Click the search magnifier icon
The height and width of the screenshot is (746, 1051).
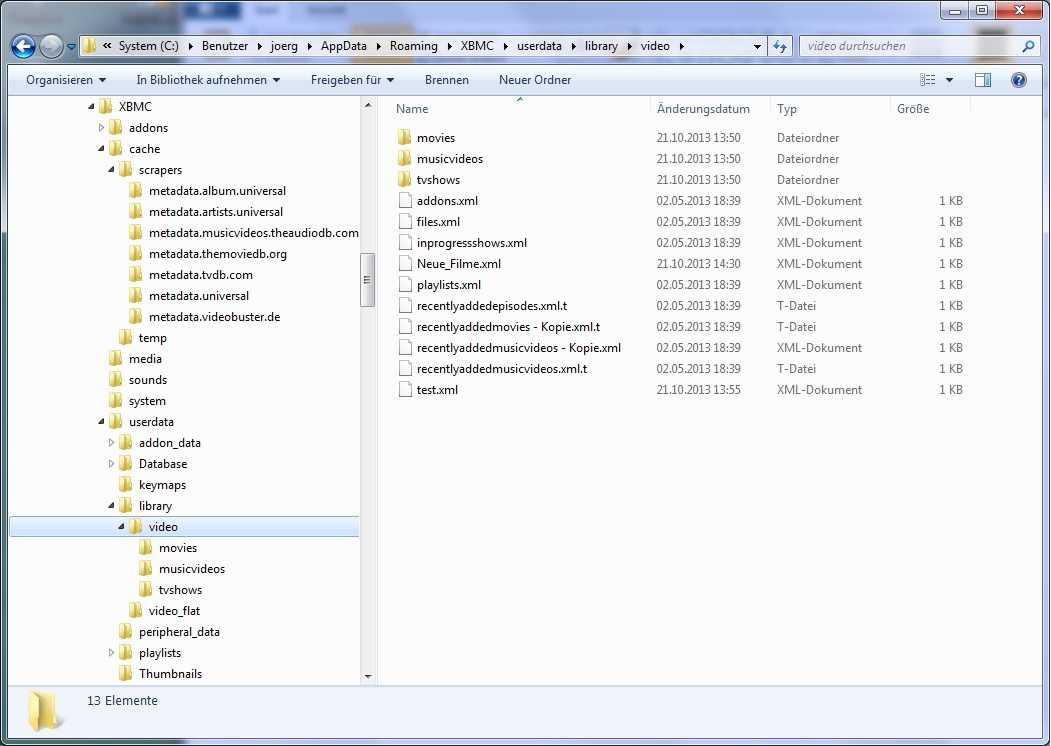[1028, 46]
